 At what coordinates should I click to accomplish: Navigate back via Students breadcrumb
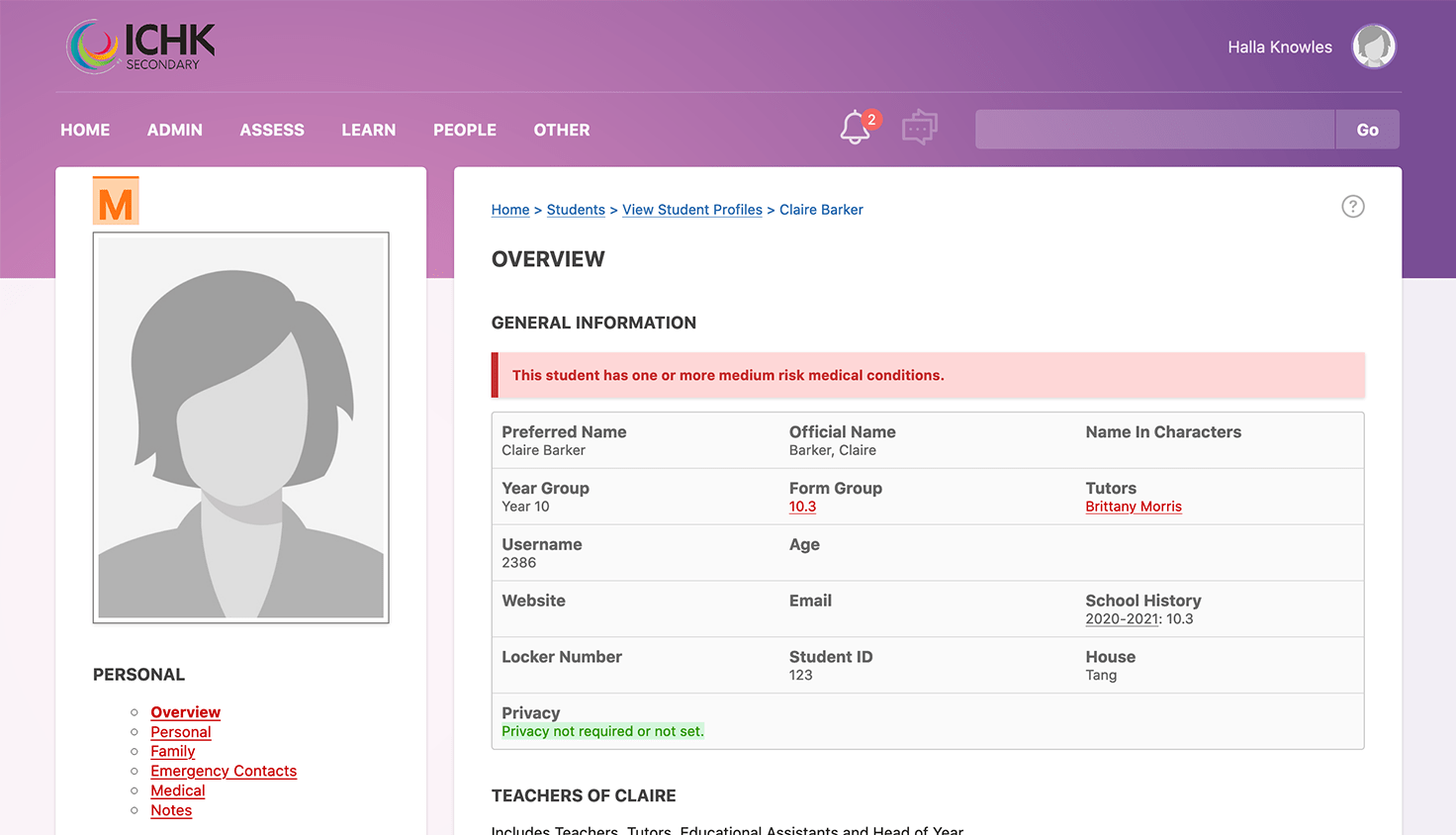point(576,210)
